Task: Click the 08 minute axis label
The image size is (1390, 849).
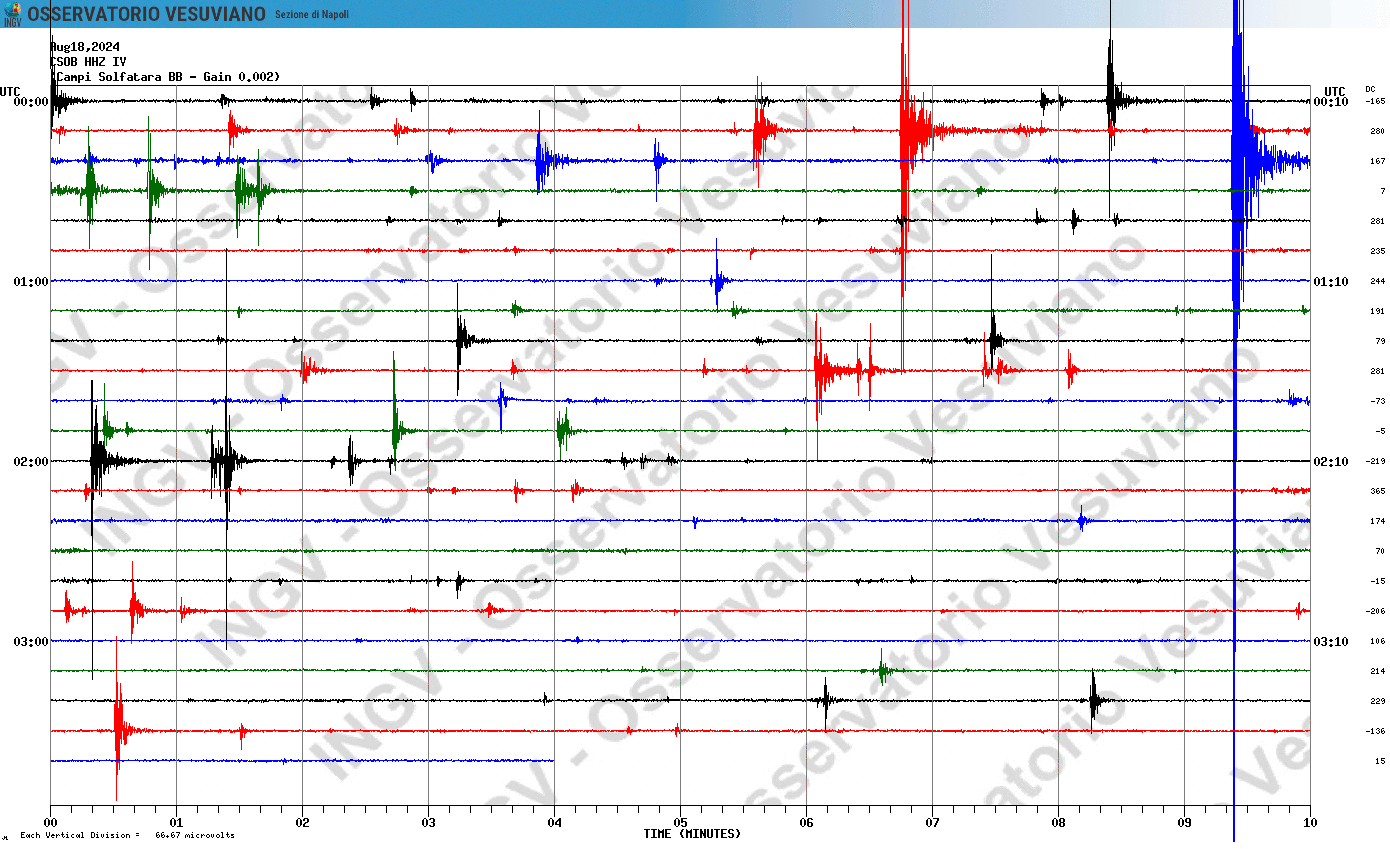Action: point(1058,823)
